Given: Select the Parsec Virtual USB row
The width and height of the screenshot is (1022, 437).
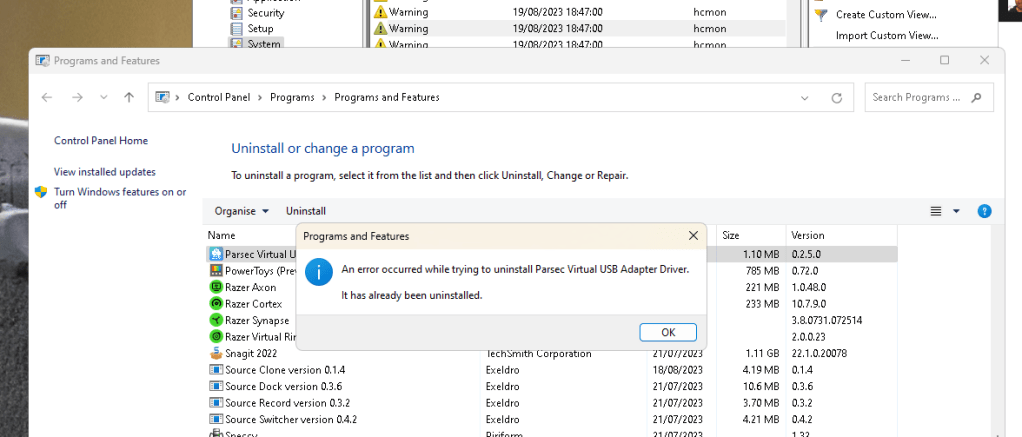Looking at the screenshot, I should click(x=551, y=254).
